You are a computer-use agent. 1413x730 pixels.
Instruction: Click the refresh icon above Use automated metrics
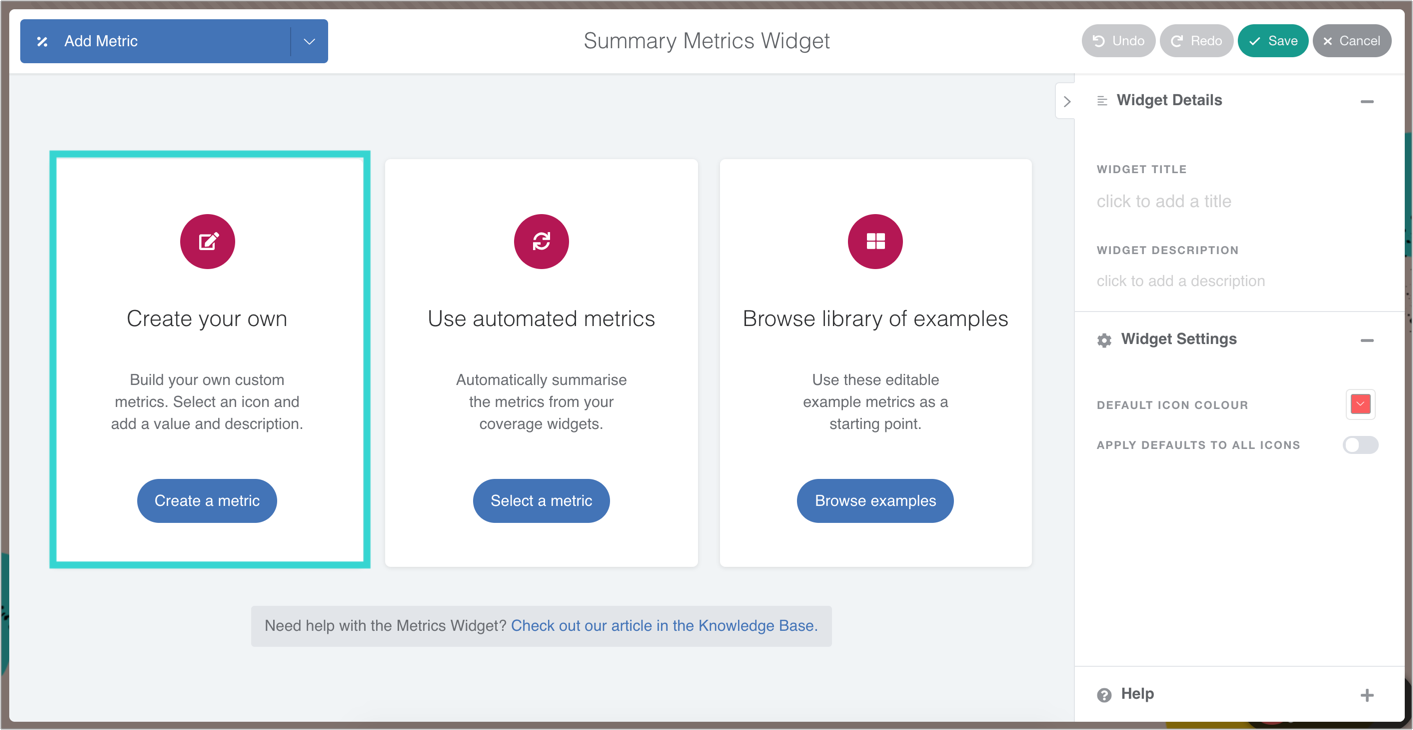pyautogui.click(x=541, y=241)
